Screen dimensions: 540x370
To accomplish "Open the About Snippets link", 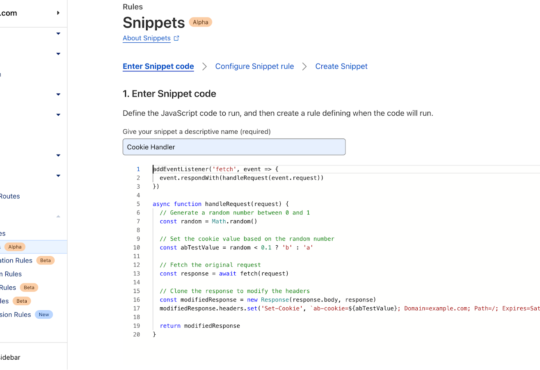I will point(147,38).
